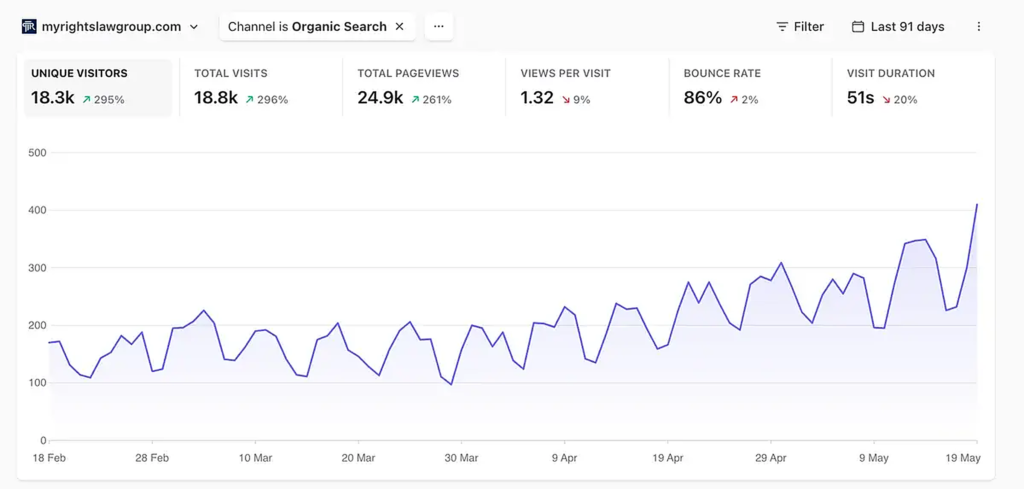Image resolution: width=1024 pixels, height=489 pixels.
Task: Open the Filter menu
Action: tap(800, 27)
